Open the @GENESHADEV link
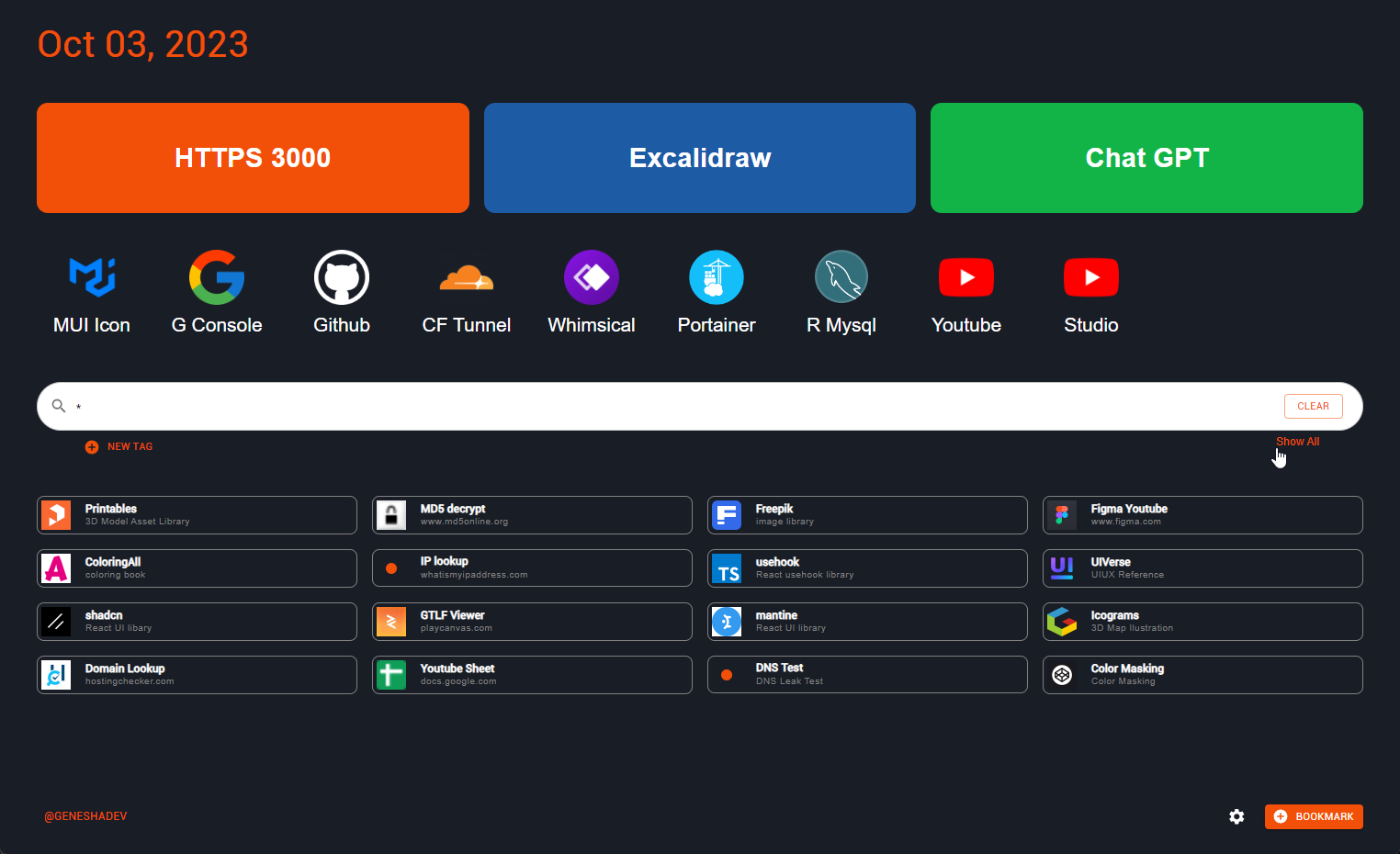1400x854 pixels. pyautogui.click(x=85, y=816)
